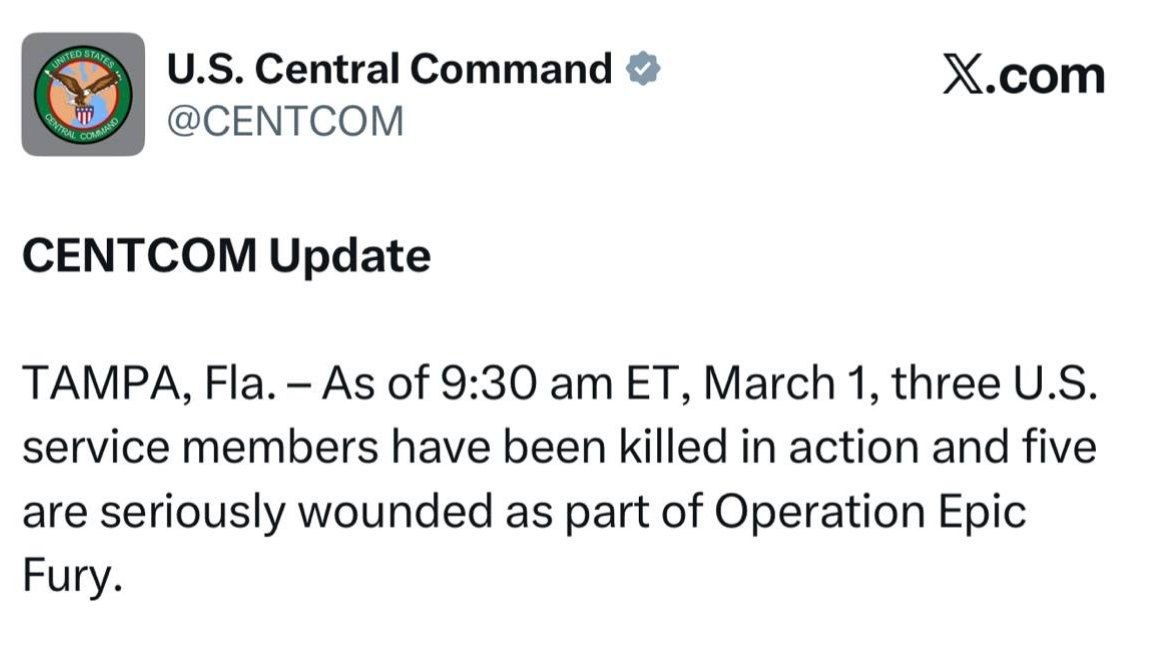The width and height of the screenshot is (1149, 671).
Task: Open the CENTCOM profile avatar
Action: tap(83, 94)
